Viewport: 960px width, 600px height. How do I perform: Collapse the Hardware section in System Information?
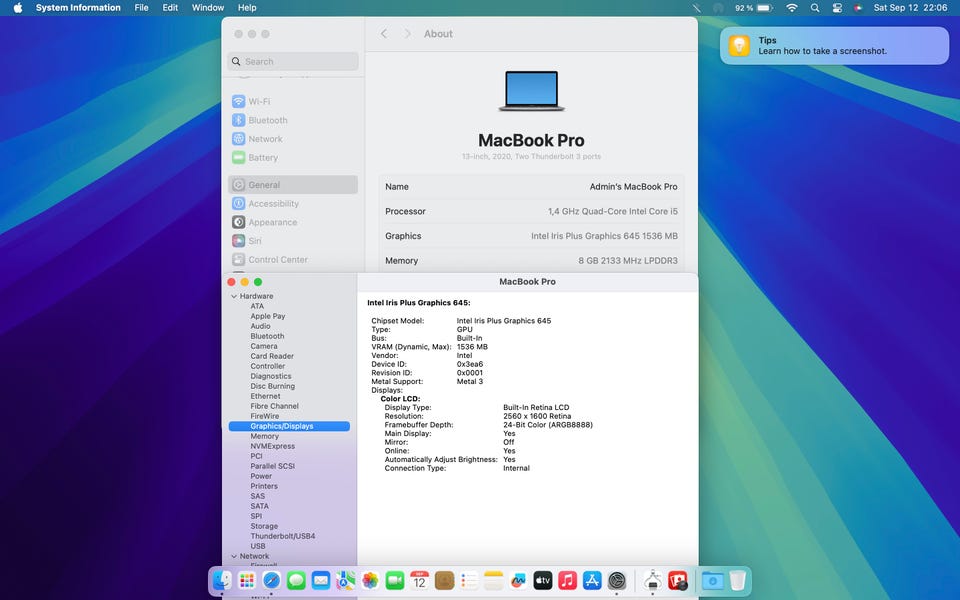(x=234, y=296)
